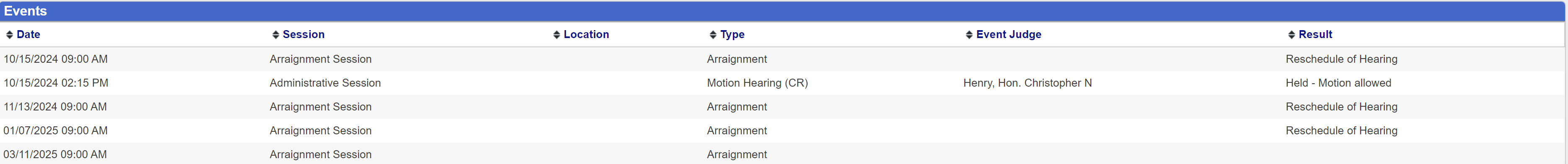
Task: Sort by the Location column label
Action: coord(586,35)
